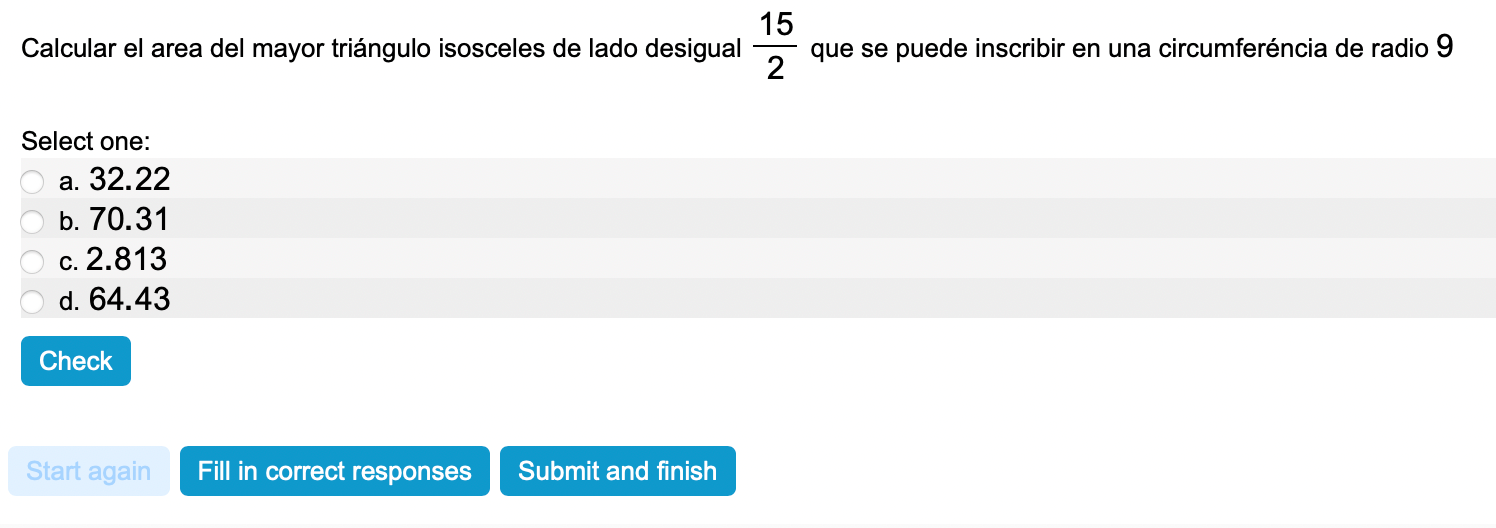Select radio button for option a
Screen dimensions: 1496x528
(x=33, y=181)
